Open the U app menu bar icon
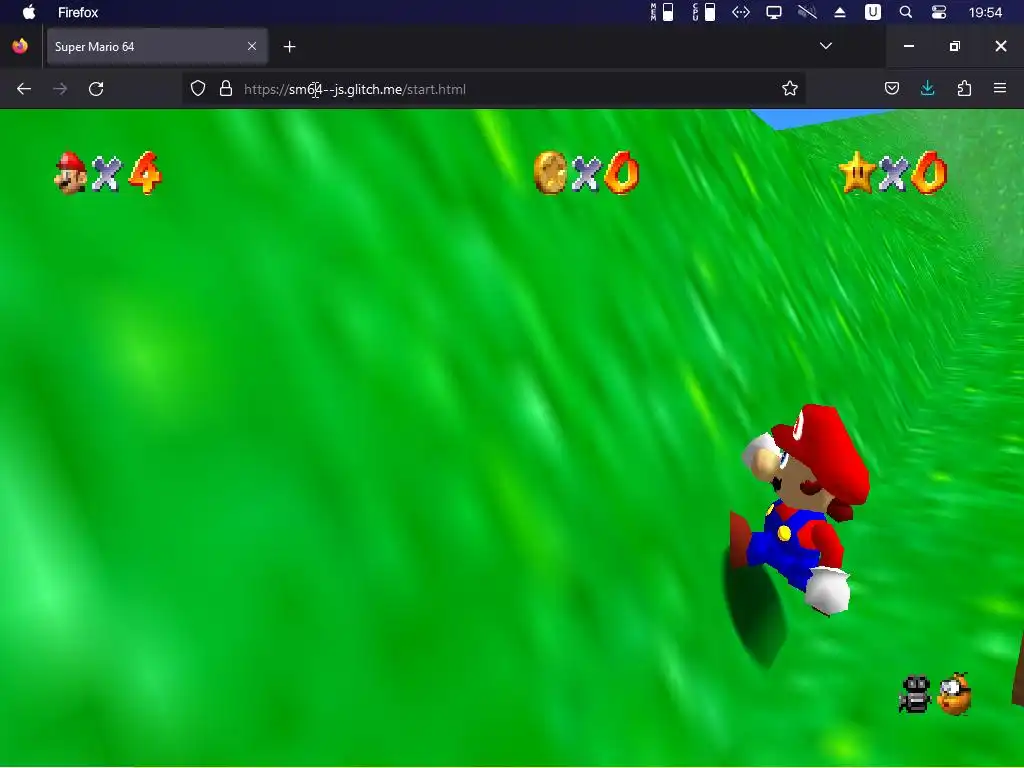Viewport: 1024px width, 768px height. pos(872,12)
